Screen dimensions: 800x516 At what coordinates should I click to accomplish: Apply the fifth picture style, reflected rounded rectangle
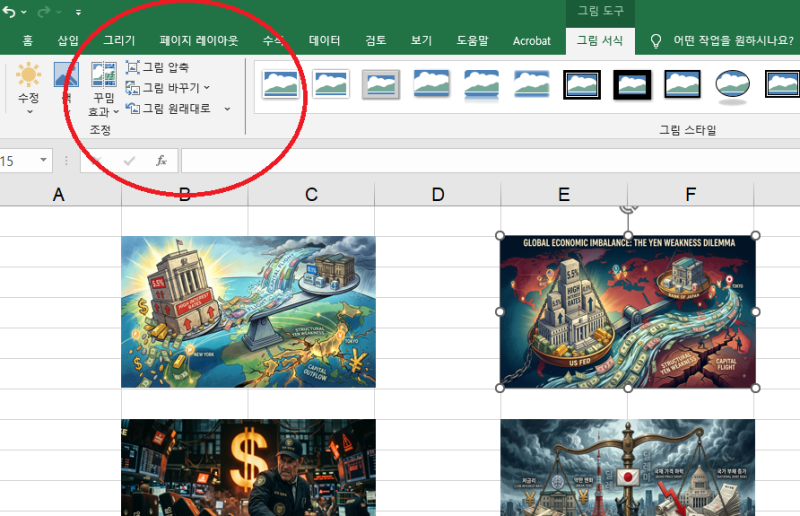point(482,85)
